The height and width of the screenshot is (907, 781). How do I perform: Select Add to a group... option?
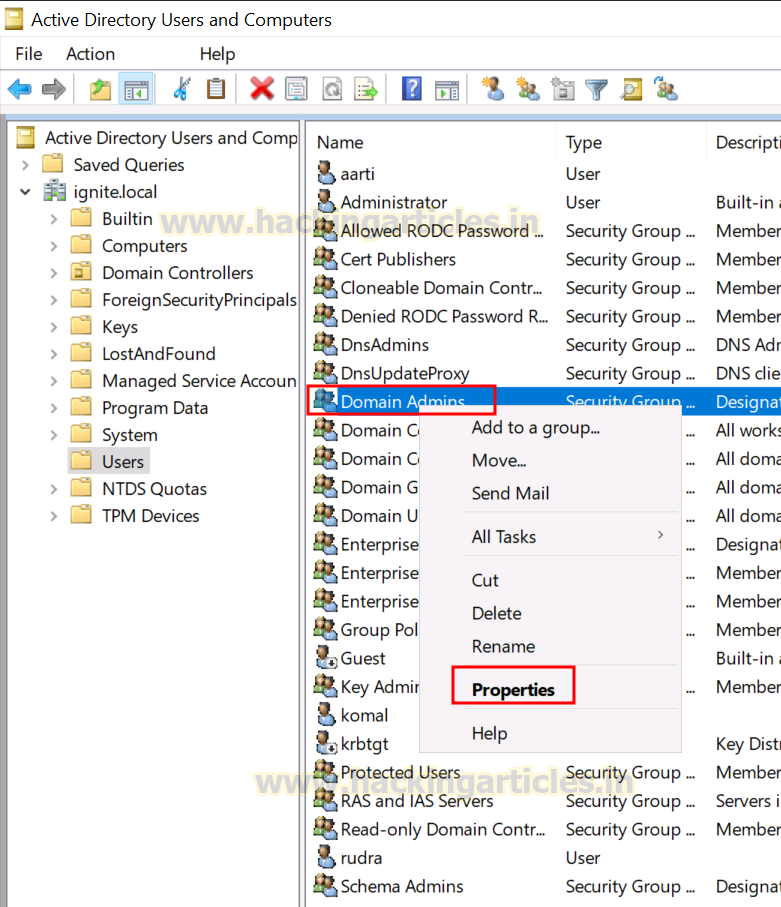[536, 427]
